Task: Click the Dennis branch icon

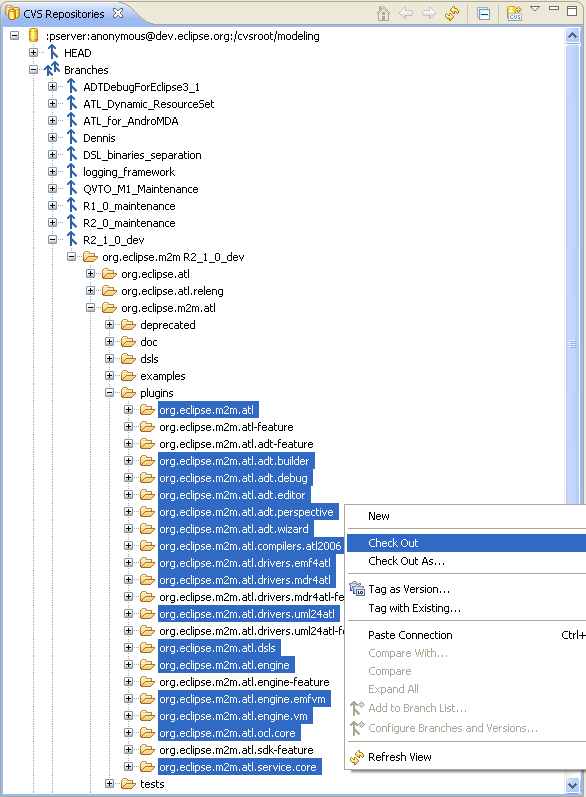Action: 72,137
